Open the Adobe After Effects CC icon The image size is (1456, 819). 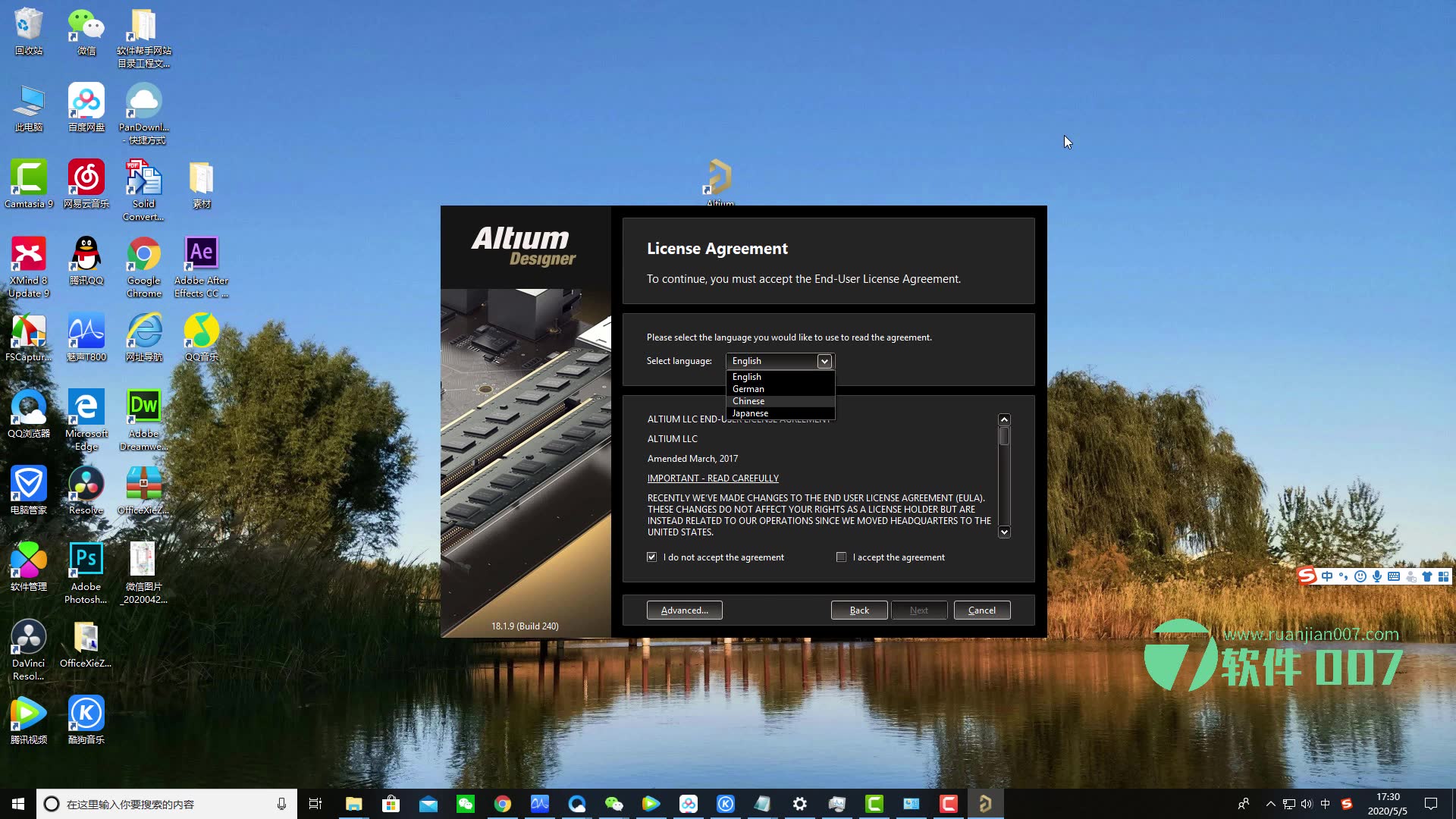(x=202, y=267)
